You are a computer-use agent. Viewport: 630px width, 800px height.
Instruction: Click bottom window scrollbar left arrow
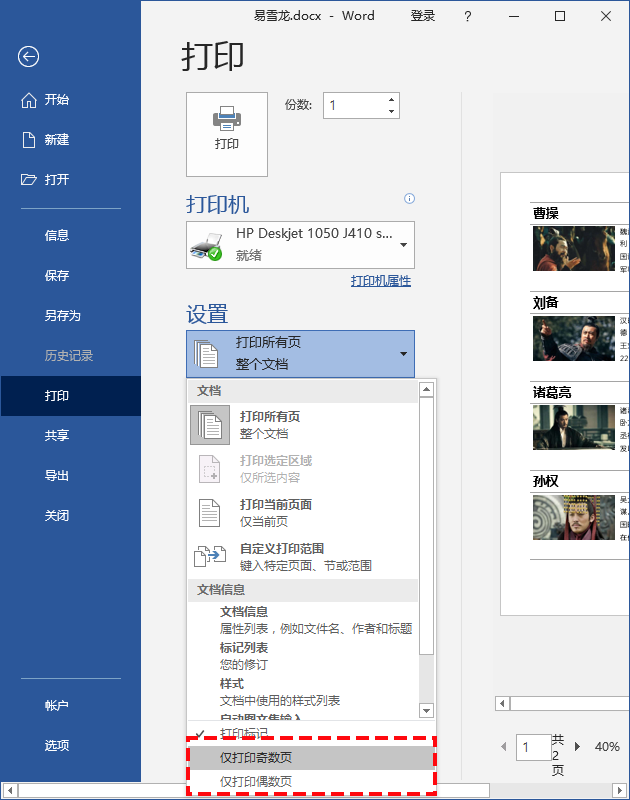10,790
